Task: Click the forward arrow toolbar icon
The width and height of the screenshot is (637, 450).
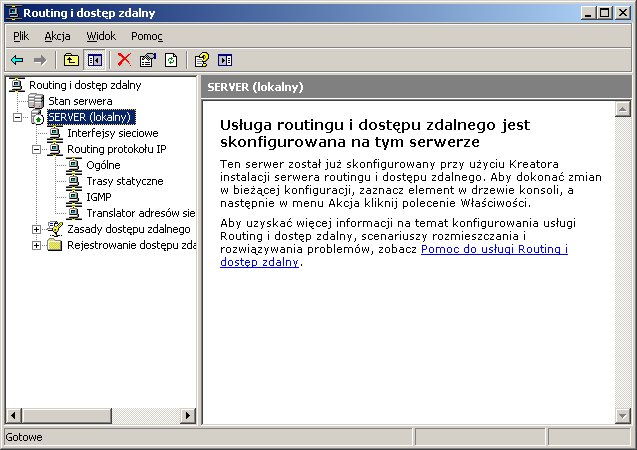Action: tap(40, 60)
